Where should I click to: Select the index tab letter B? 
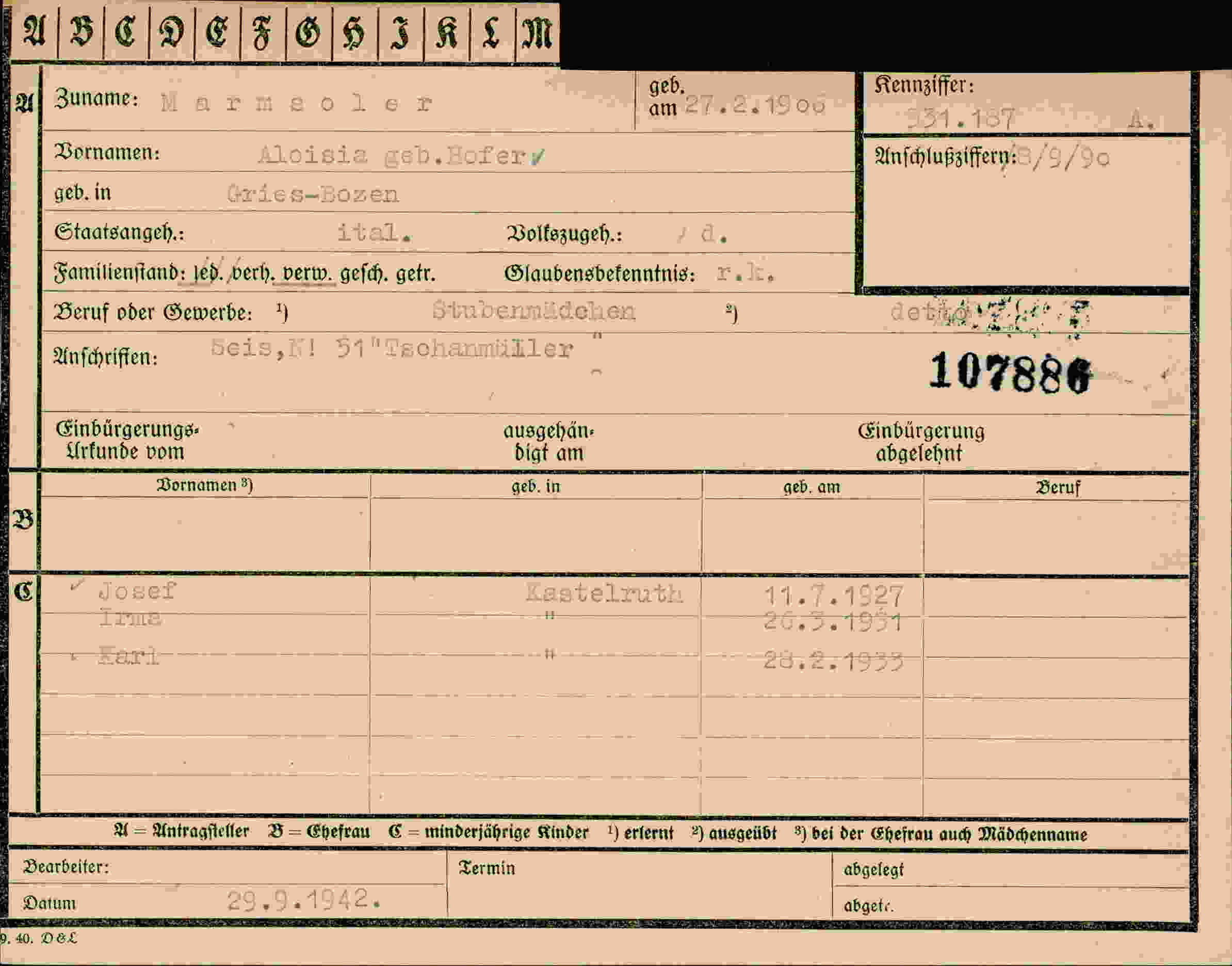pyautogui.click(x=80, y=31)
